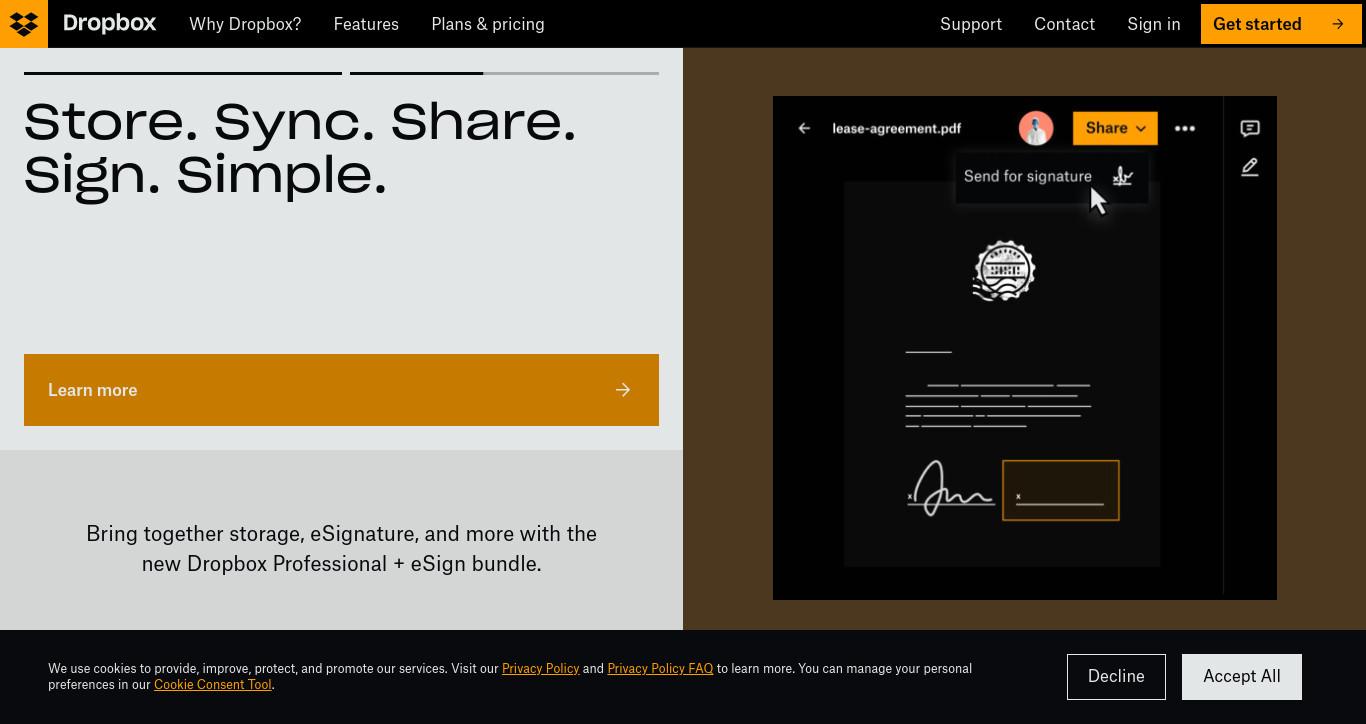Screen dimensions: 1366x724
Task: Open the Contact page
Action: (x=1064, y=24)
